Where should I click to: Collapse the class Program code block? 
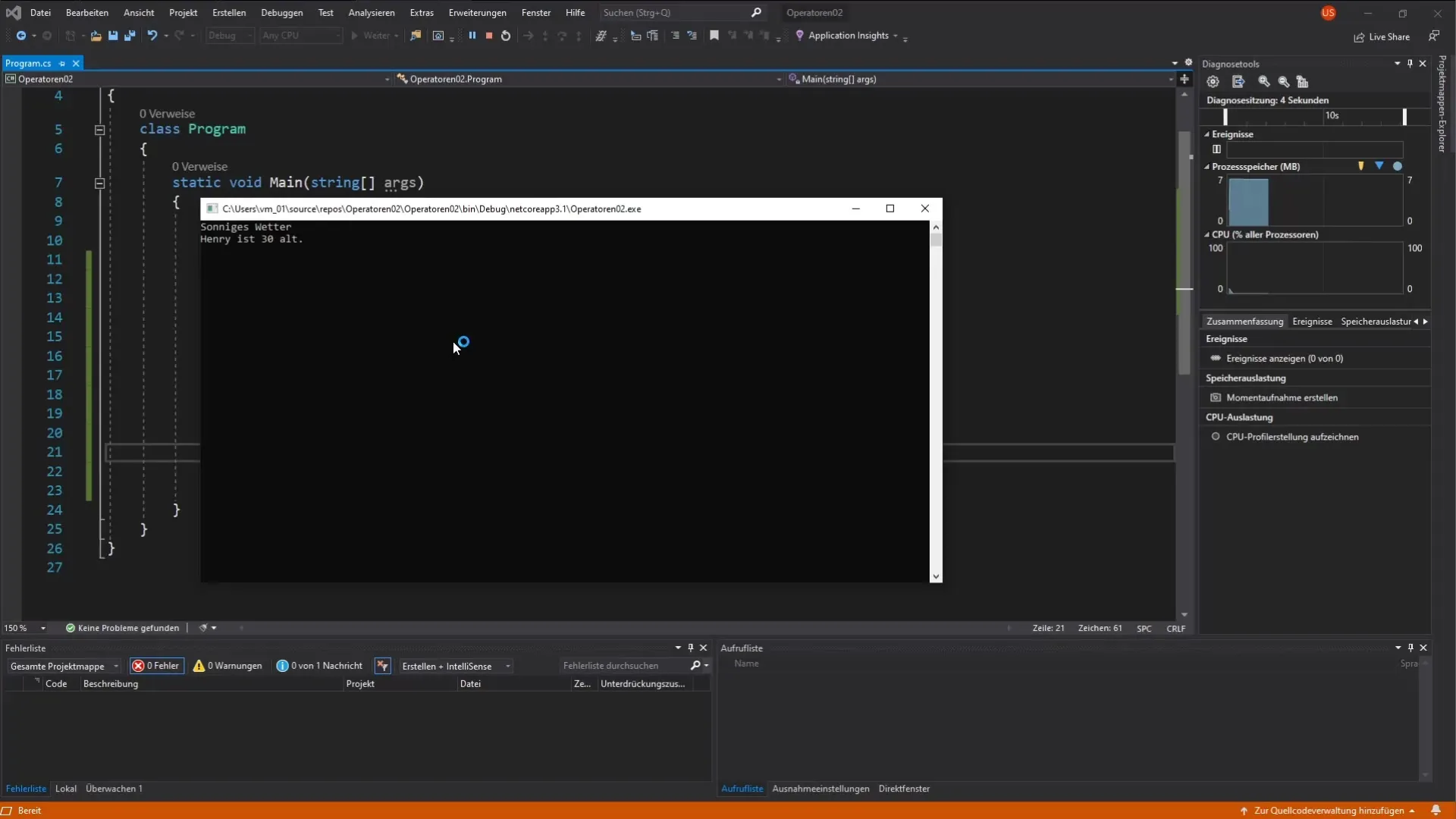click(99, 130)
